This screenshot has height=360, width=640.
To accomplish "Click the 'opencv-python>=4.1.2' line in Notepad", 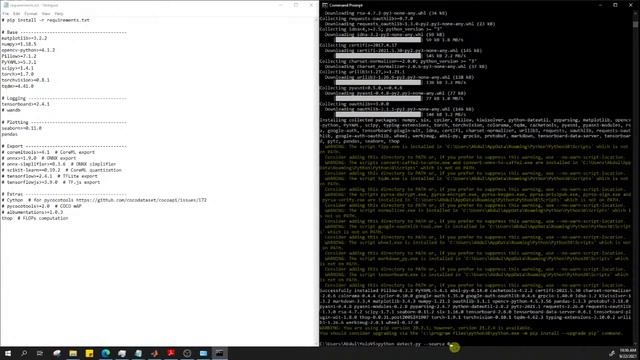I will click(x=28, y=50).
